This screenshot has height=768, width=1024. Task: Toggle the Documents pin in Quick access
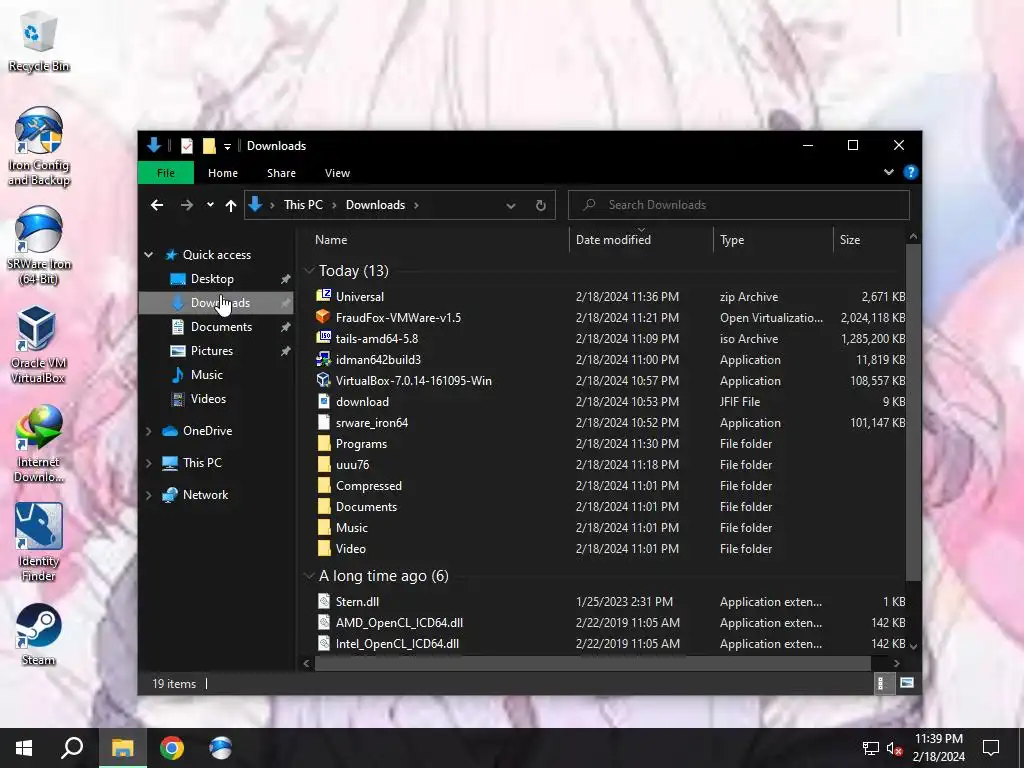[285, 327]
